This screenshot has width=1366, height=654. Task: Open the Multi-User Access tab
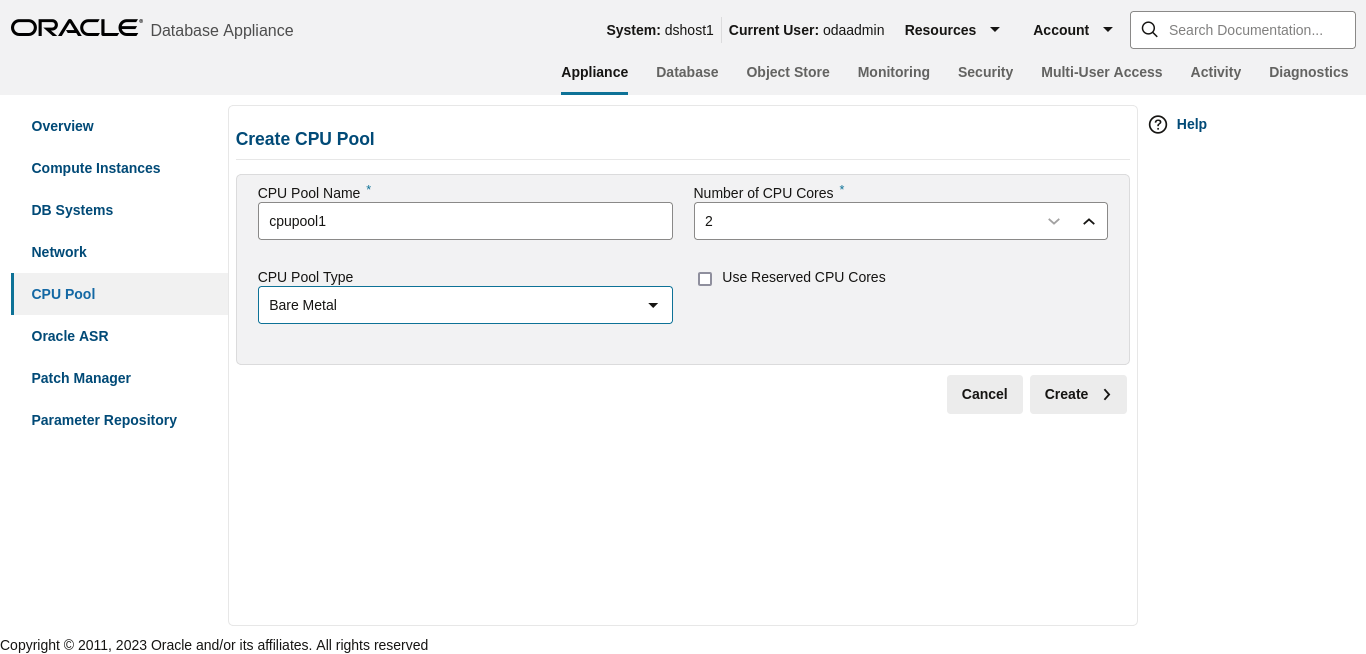pyautogui.click(x=1102, y=72)
